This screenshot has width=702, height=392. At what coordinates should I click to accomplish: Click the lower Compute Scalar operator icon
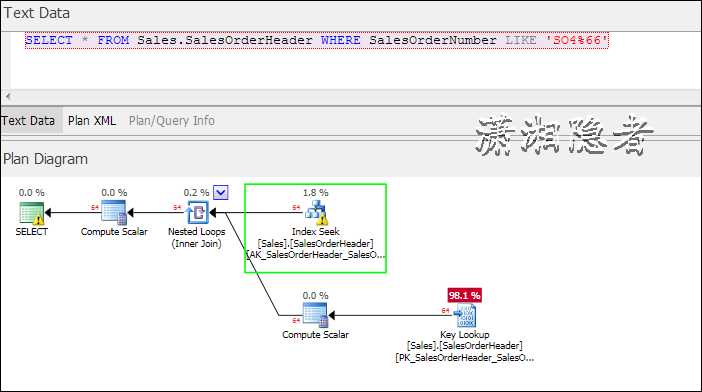click(316, 315)
